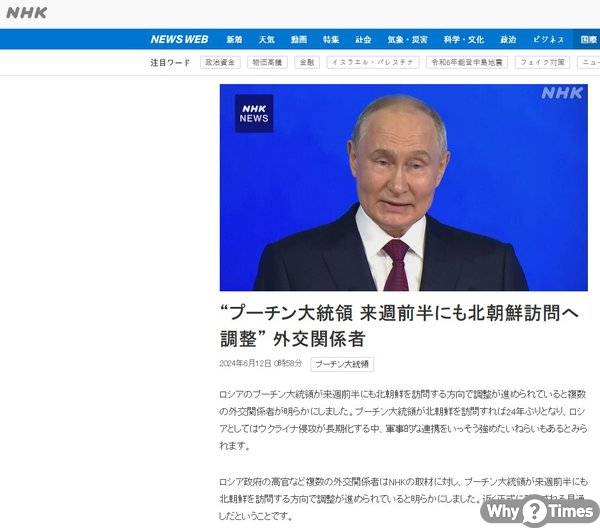Viewport: 600px width, 528px height.
Task: Open the NEWS WEB home logo
Action: coord(179,39)
